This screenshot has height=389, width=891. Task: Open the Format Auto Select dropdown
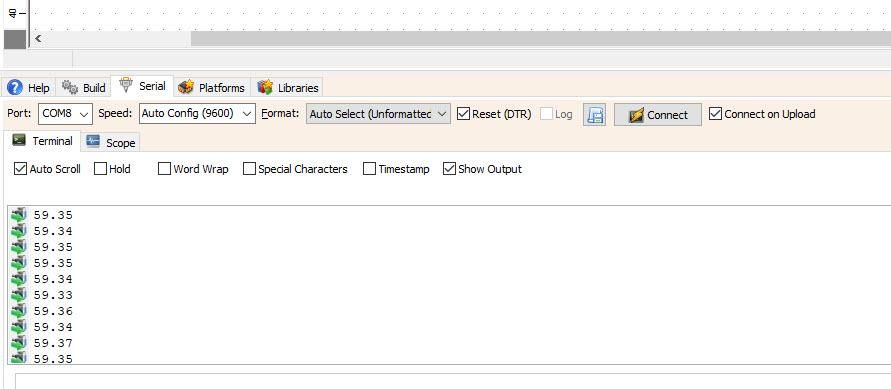coord(378,114)
